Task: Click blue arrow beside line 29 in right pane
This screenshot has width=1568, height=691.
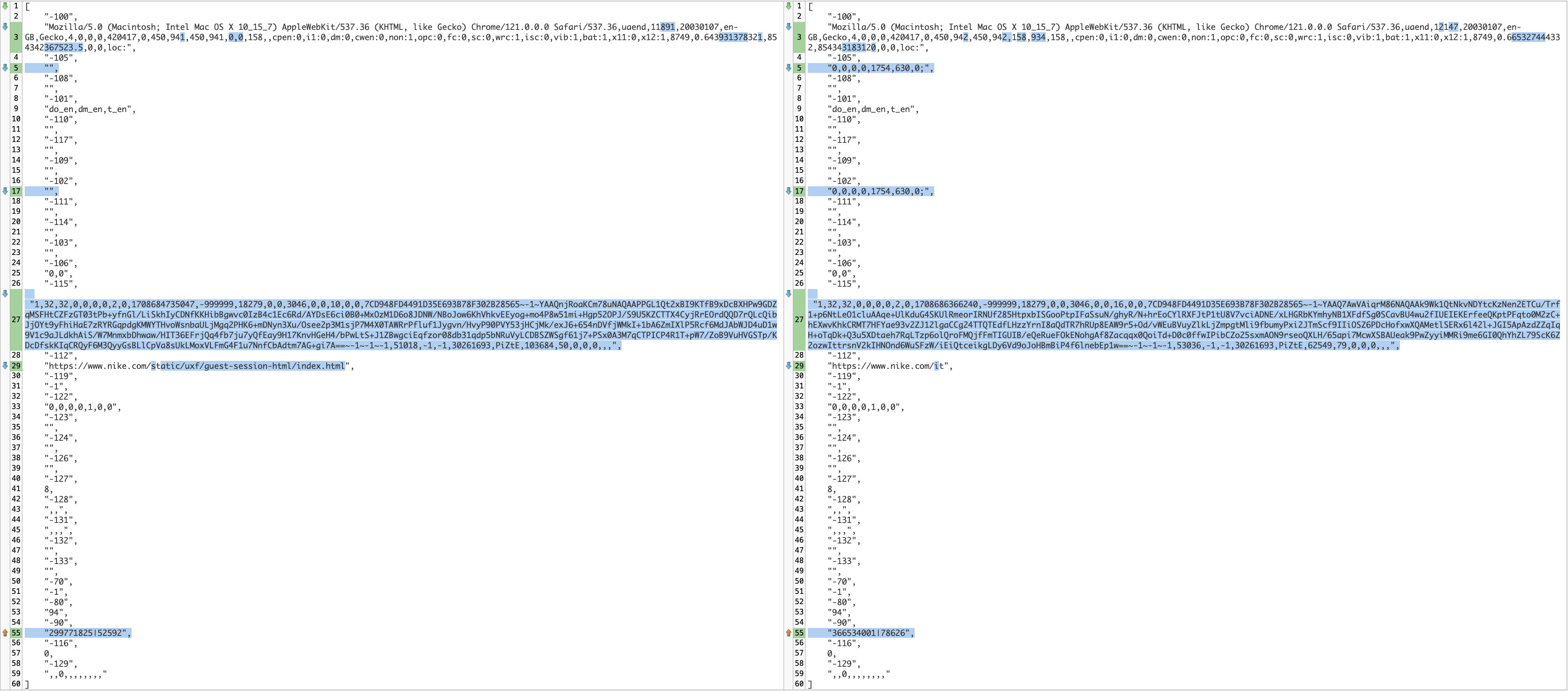Action: point(788,366)
